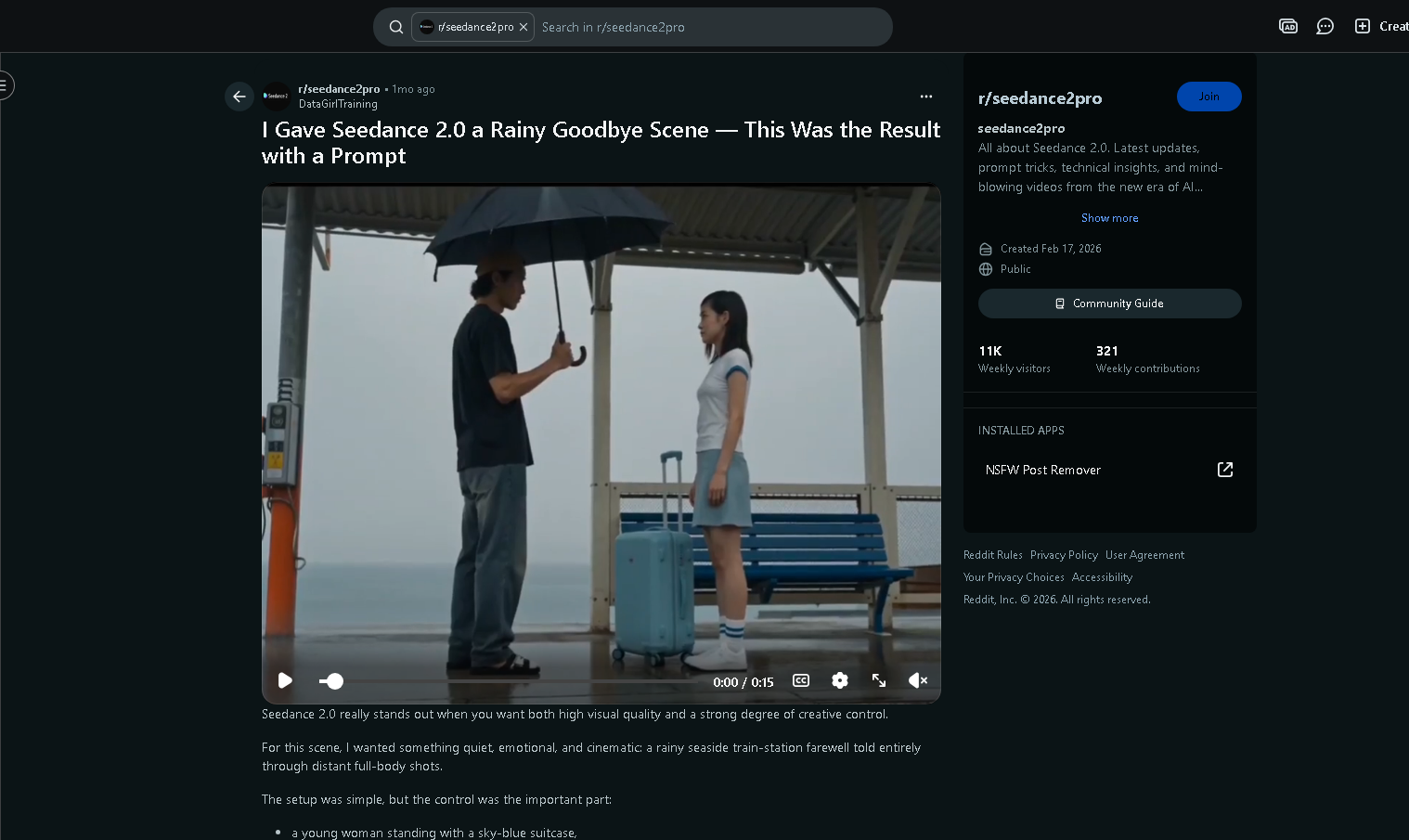Open the advertise icon in top bar
Image resolution: width=1409 pixels, height=840 pixels.
(1288, 26)
